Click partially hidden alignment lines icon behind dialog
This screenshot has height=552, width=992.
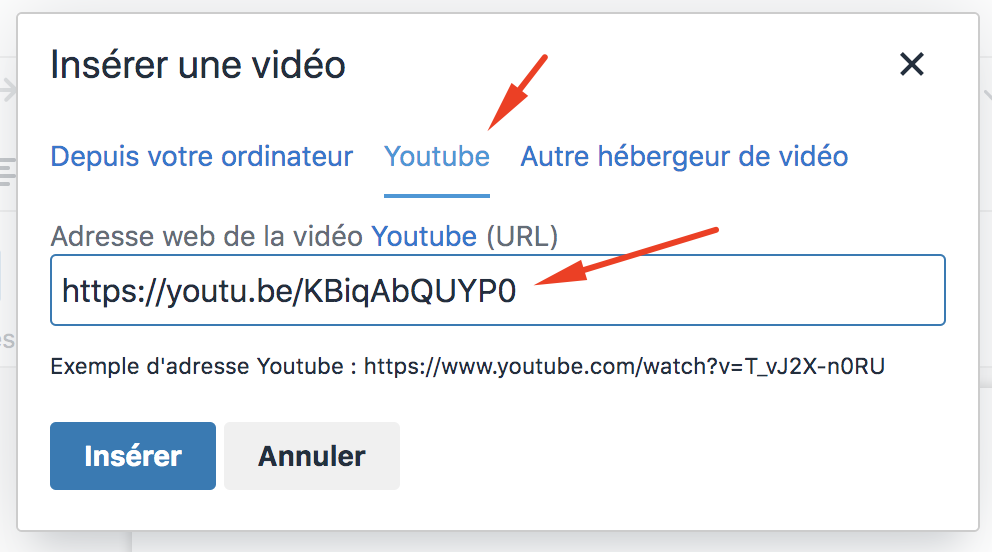pyautogui.click(x=8, y=172)
